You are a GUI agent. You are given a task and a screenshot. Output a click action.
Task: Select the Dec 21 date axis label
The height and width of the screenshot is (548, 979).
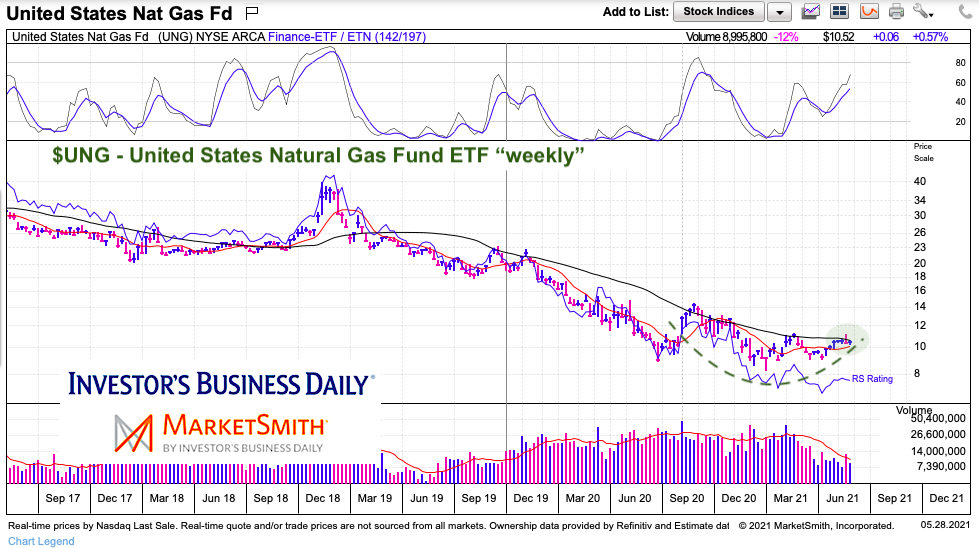click(x=947, y=498)
